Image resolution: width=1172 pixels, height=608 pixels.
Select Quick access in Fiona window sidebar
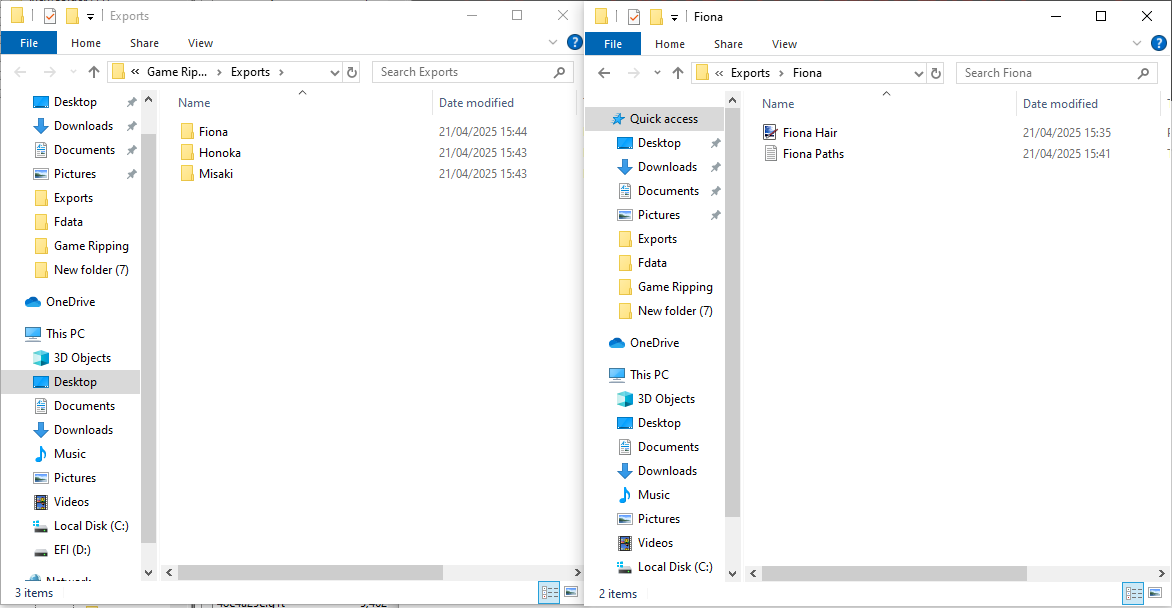click(654, 119)
